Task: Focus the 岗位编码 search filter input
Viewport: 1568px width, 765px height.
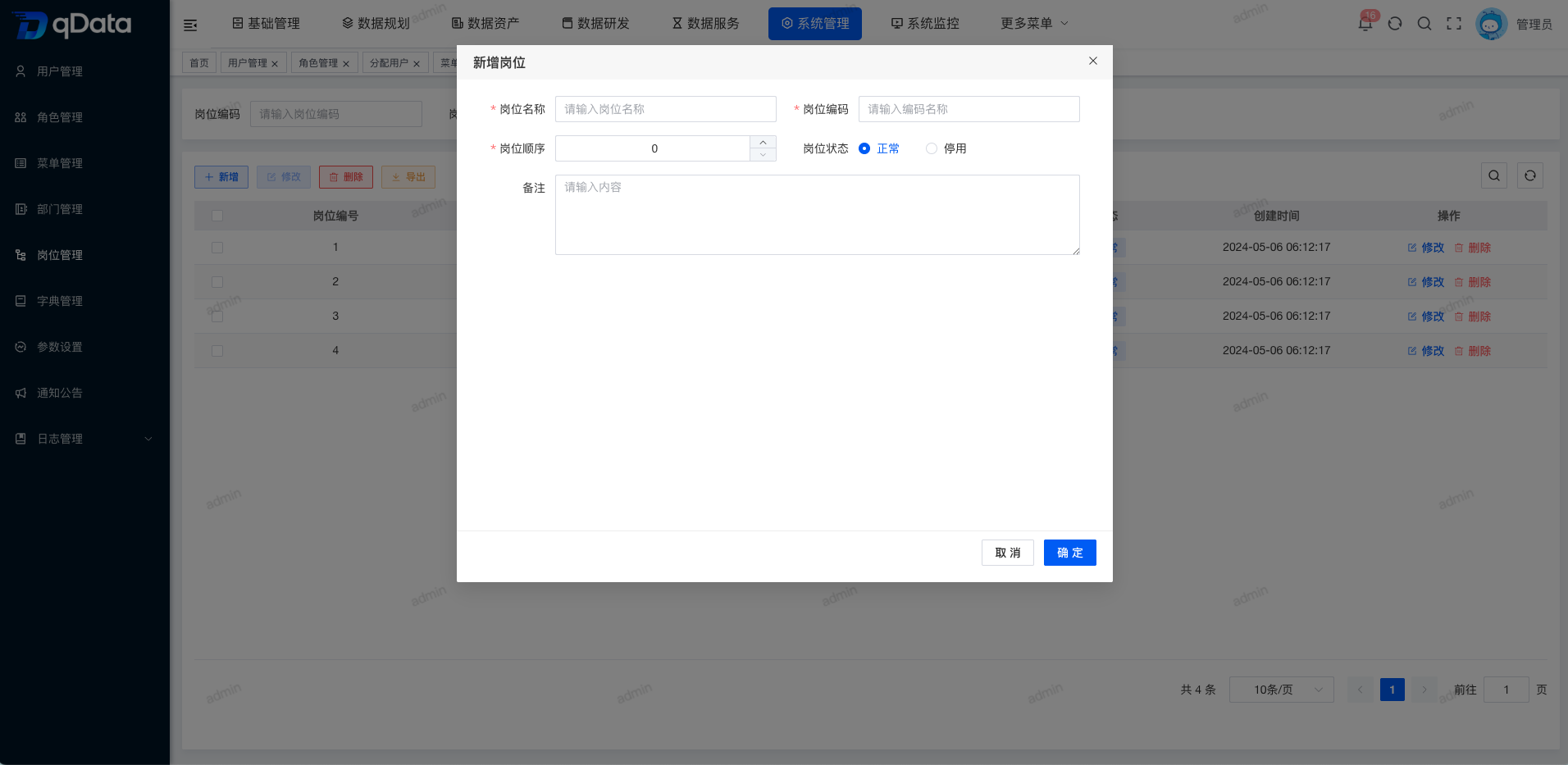Action: (336, 114)
